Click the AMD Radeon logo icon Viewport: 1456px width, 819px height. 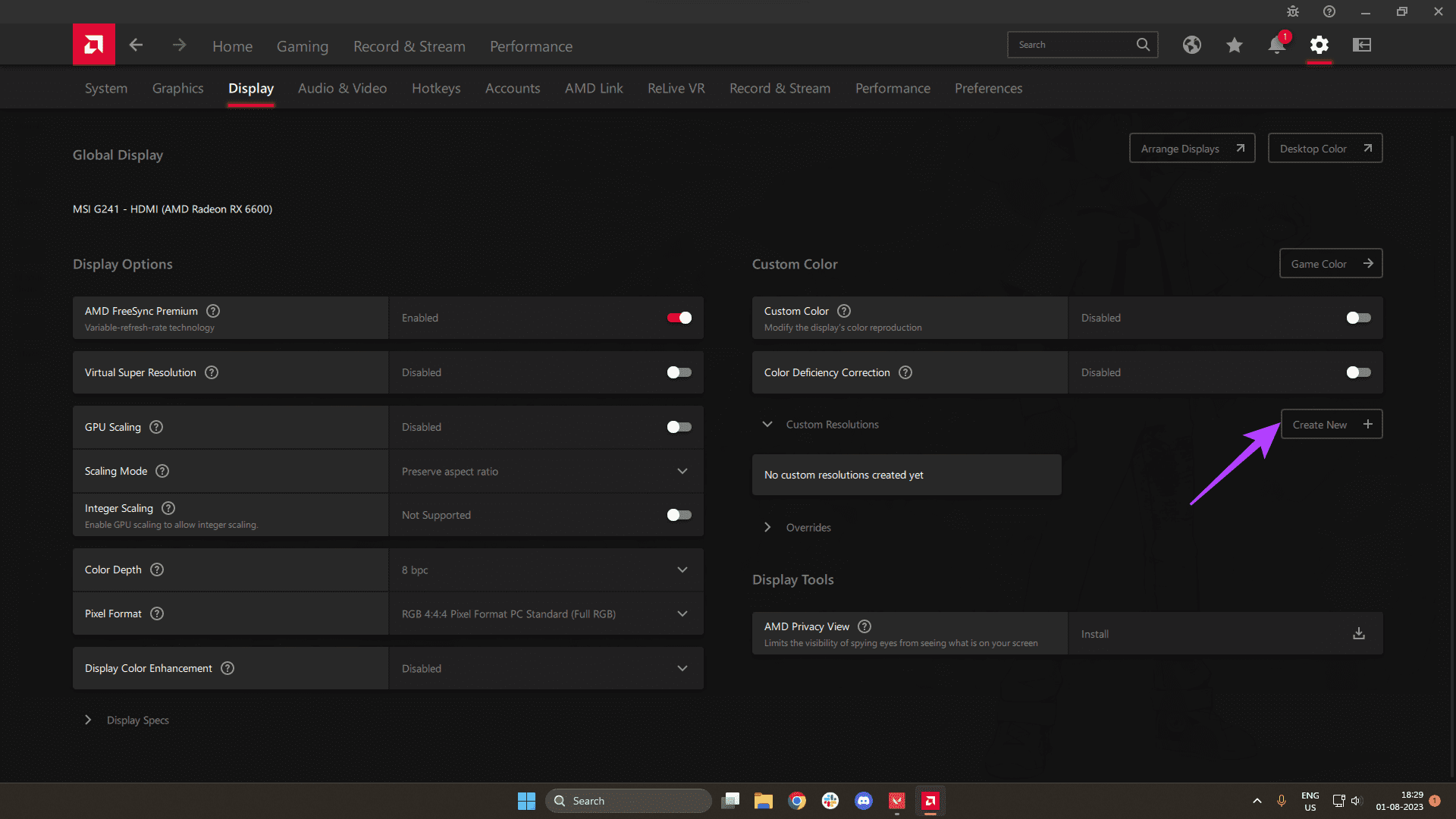pos(94,44)
